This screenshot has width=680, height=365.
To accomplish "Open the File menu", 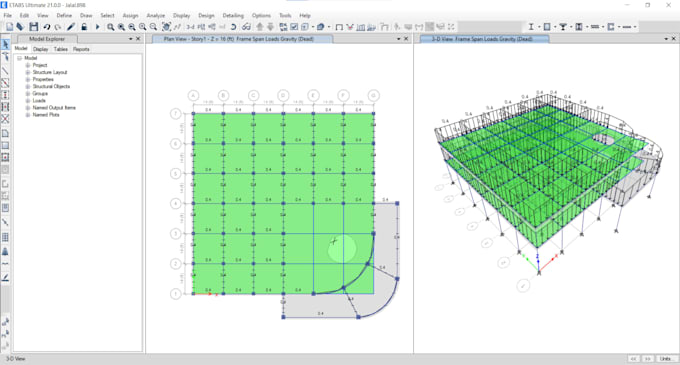I will click(x=7, y=15).
